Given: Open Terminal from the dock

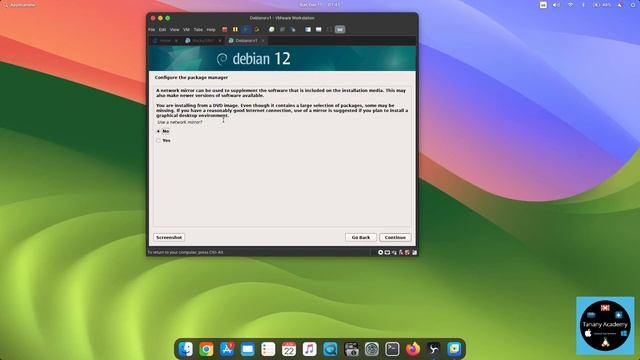Looking at the screenshot, I should tap(392, 349).
